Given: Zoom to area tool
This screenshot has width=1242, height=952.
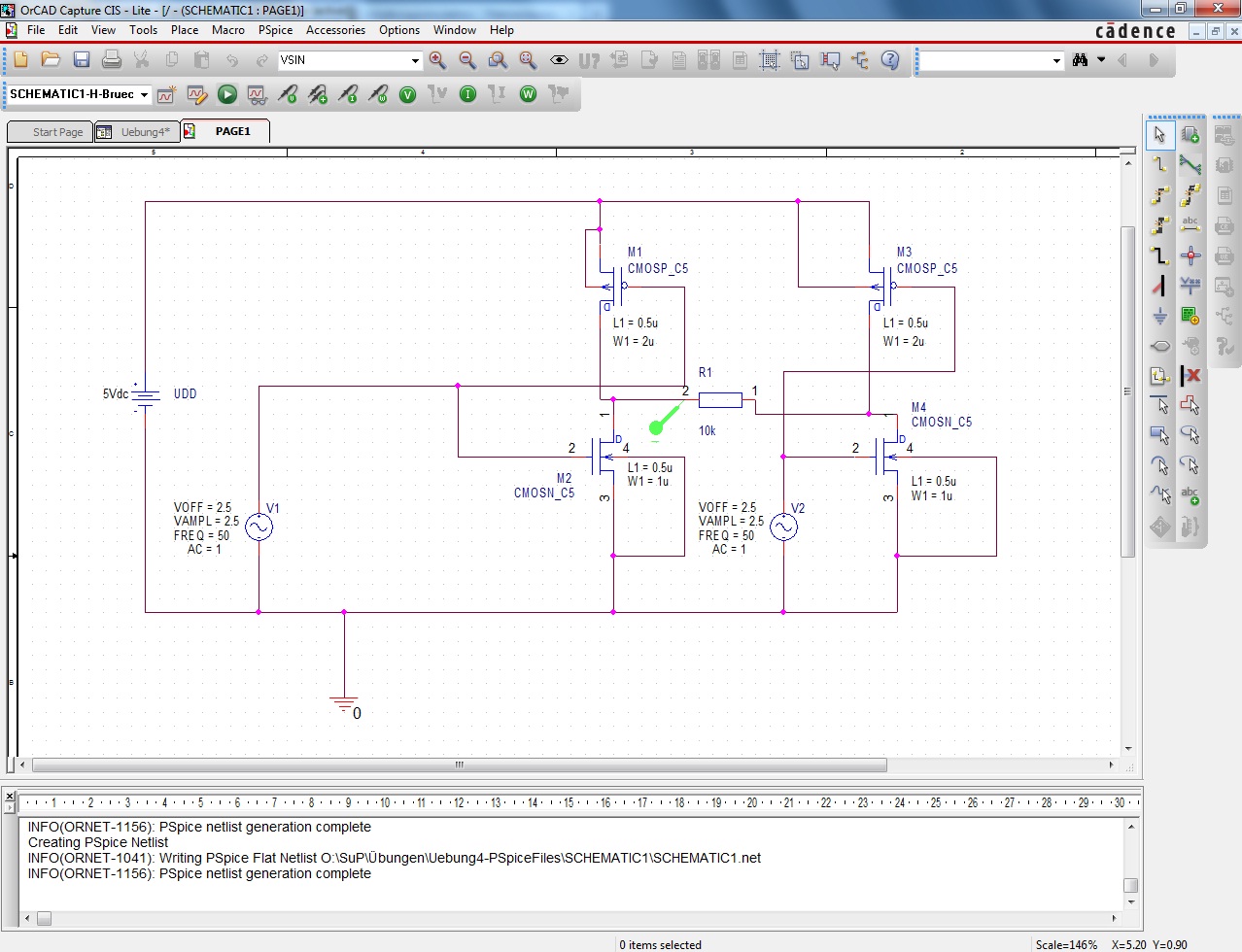Looking at the screenshot, I should 498,60.
